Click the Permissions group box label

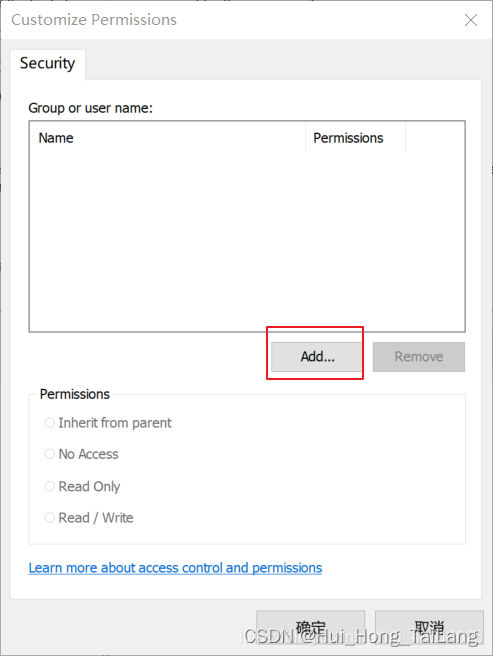pyautogui.click(x=74, y=394)
